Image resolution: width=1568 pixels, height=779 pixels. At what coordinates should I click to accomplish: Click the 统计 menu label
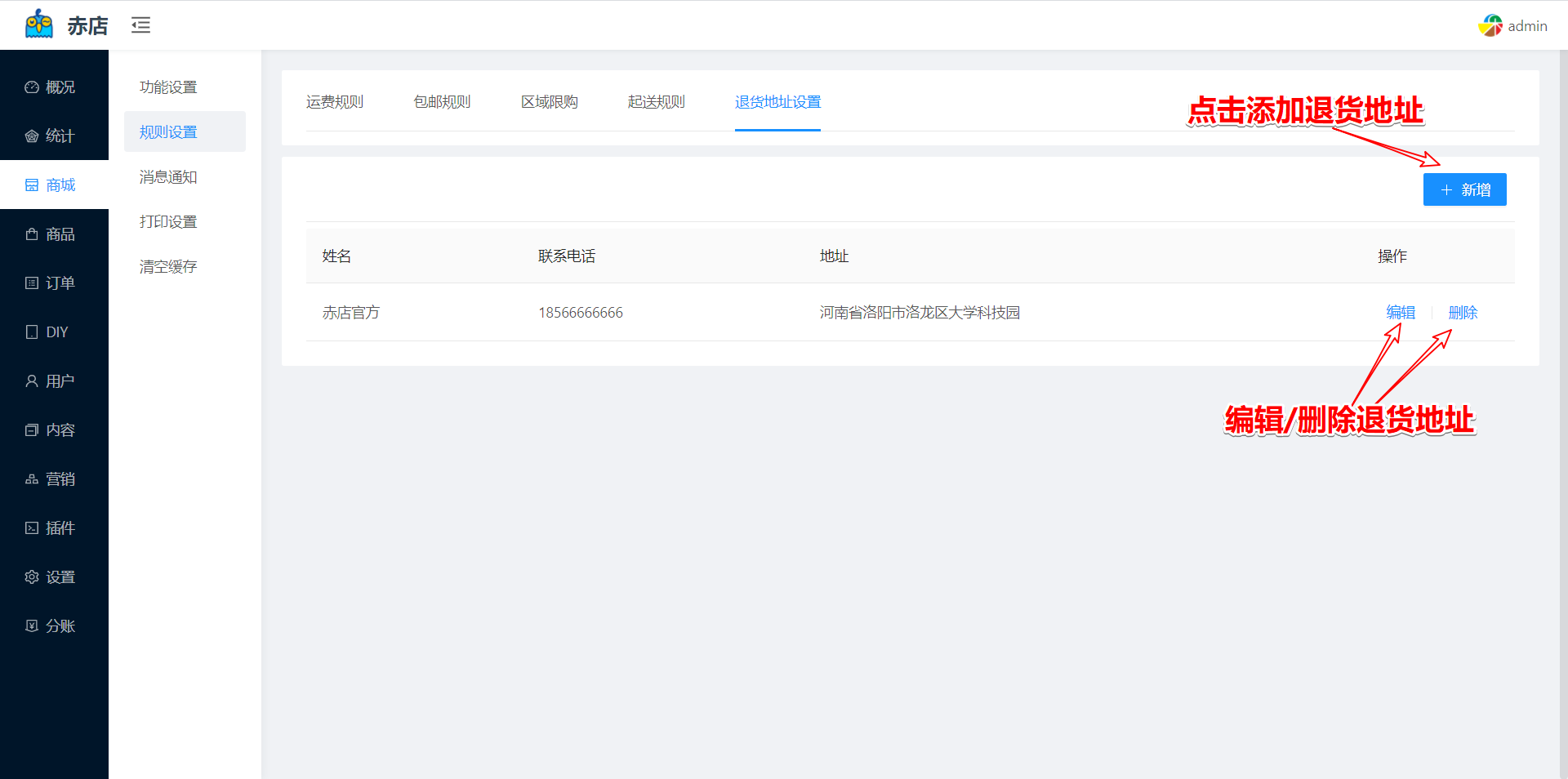point(60,136)
